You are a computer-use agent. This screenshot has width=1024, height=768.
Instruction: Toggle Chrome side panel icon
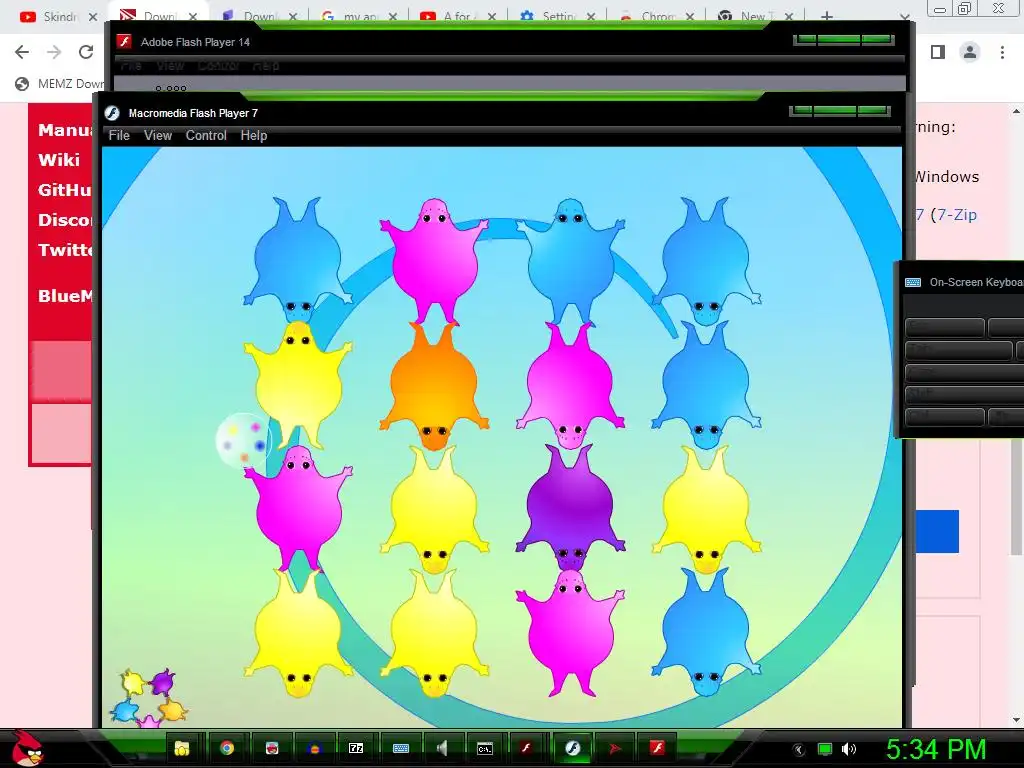(x=938, y=52)
